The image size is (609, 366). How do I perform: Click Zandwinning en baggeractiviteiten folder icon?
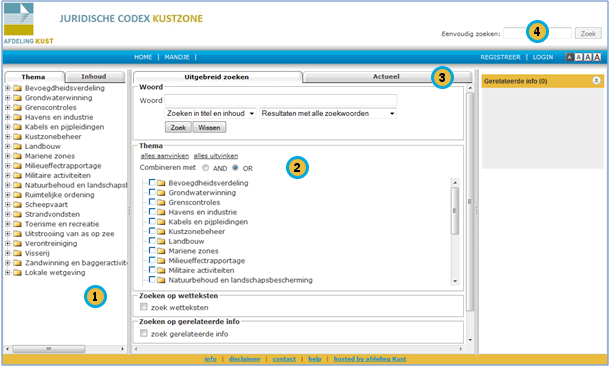pos(17,263)
